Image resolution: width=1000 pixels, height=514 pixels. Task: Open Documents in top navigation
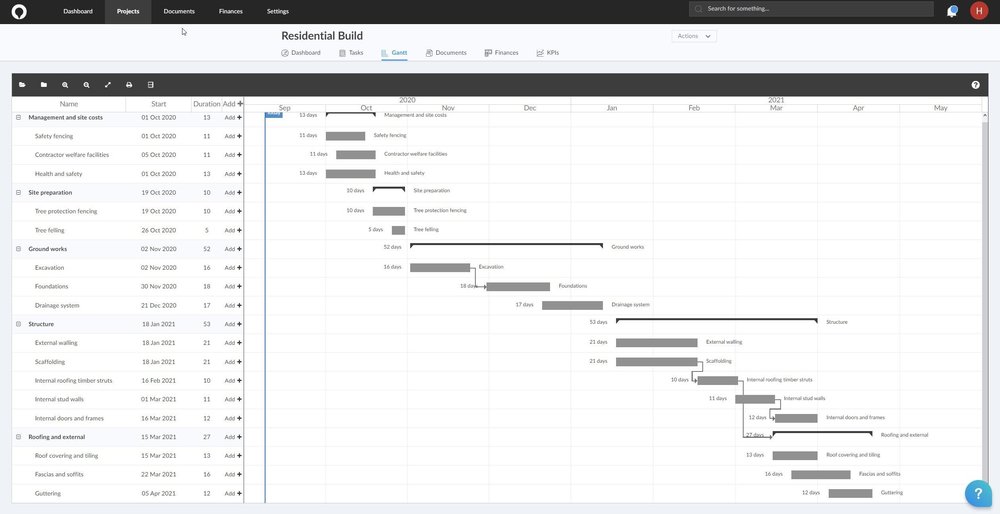[x=179, y=11]
